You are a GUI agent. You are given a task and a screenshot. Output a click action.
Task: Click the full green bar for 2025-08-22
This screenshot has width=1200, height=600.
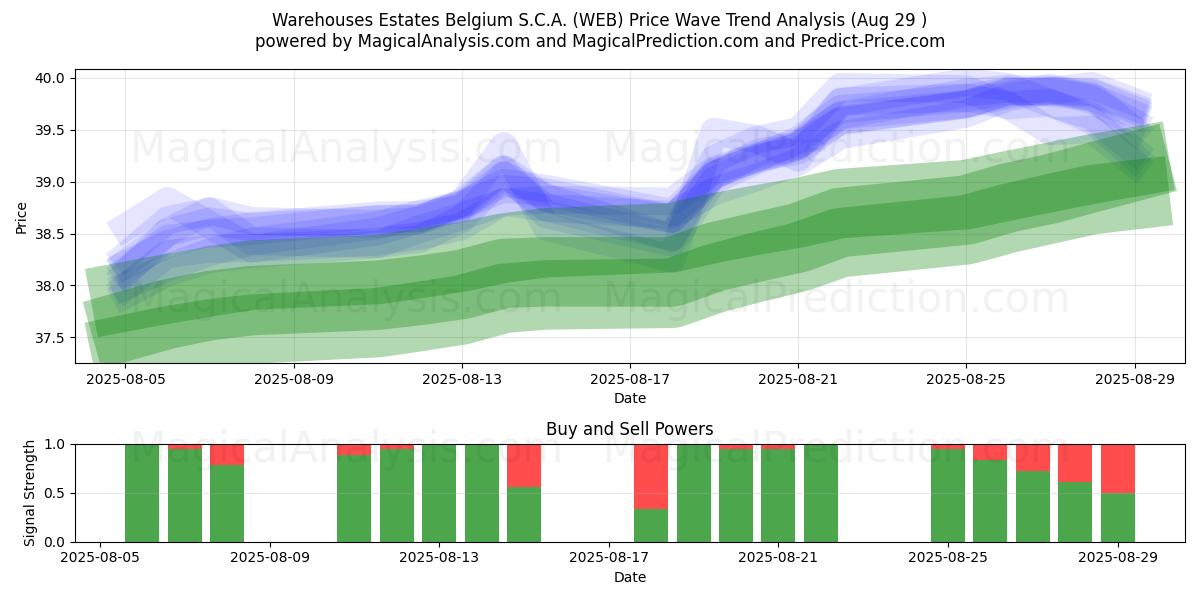click(x=821, y=493)
